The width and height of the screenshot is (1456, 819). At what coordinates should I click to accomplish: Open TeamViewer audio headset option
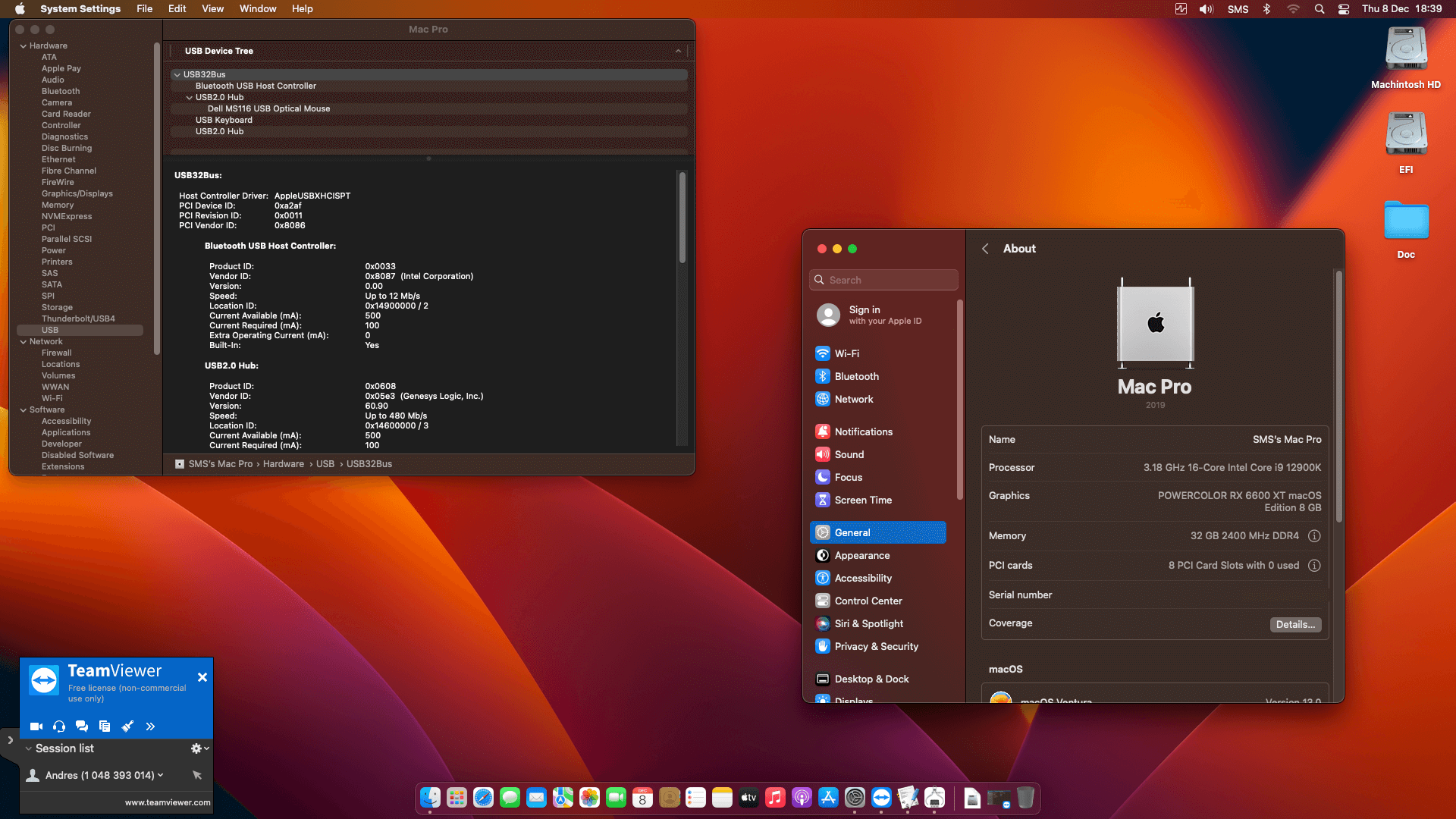pyautogui.click(x=59, y=726)
